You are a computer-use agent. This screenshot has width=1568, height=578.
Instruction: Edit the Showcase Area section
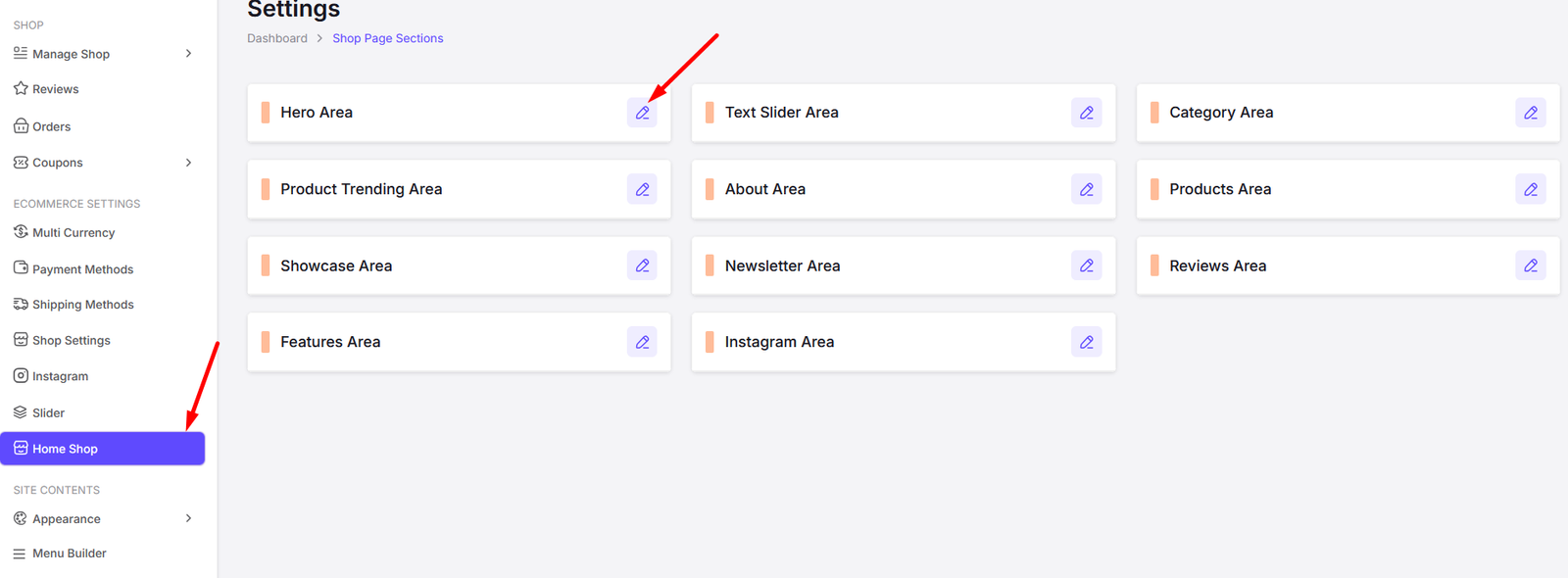point(642,265)
